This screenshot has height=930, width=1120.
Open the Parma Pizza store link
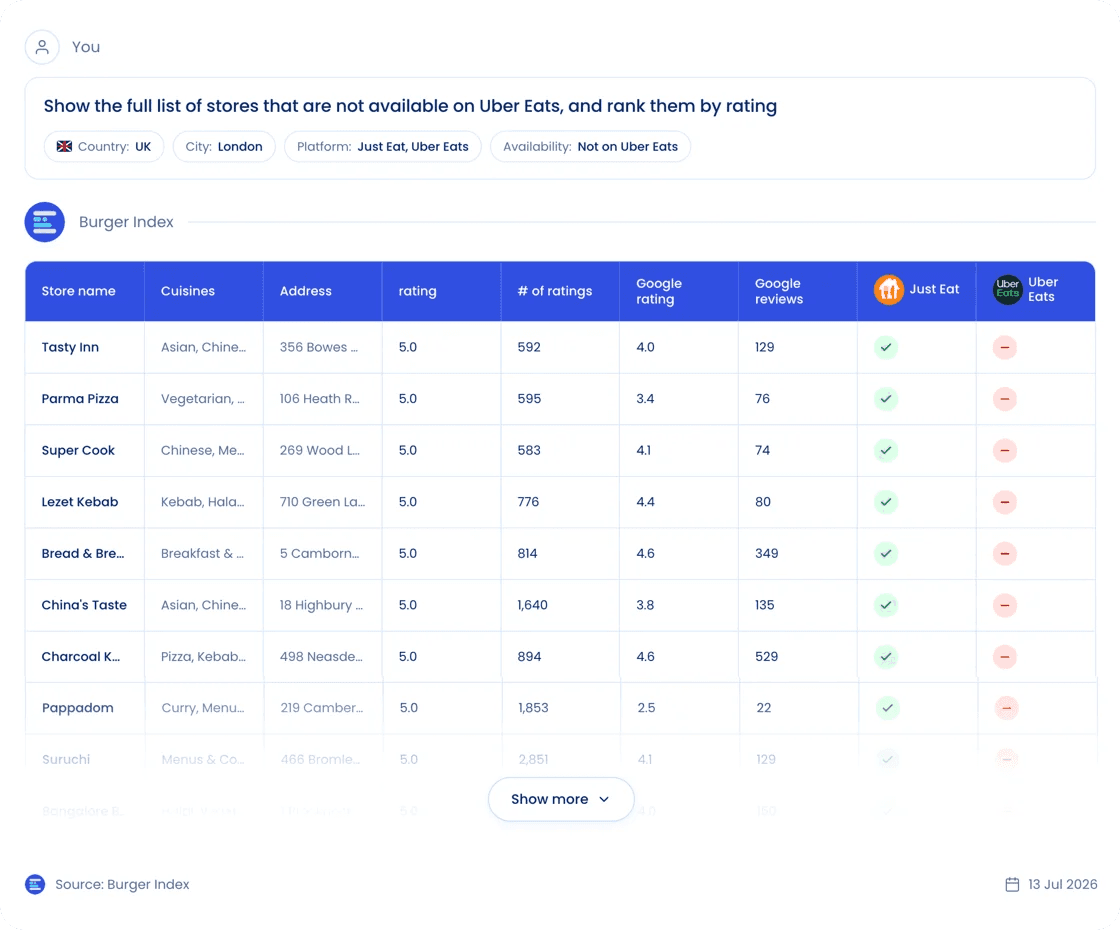pyautogui.click(x=80, y=399)
